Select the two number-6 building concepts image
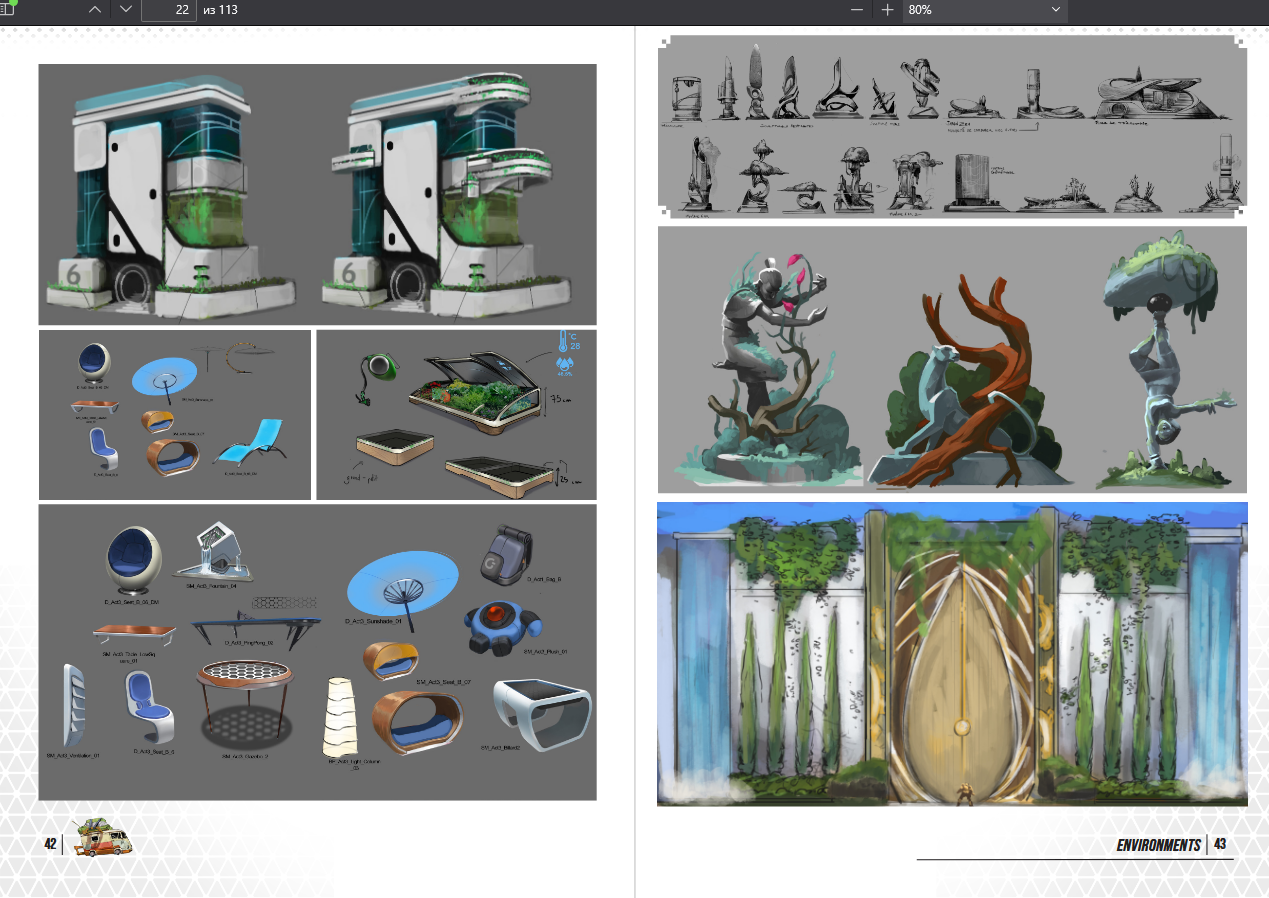This screenshot has height=898, width=1269. coord(317,194)
